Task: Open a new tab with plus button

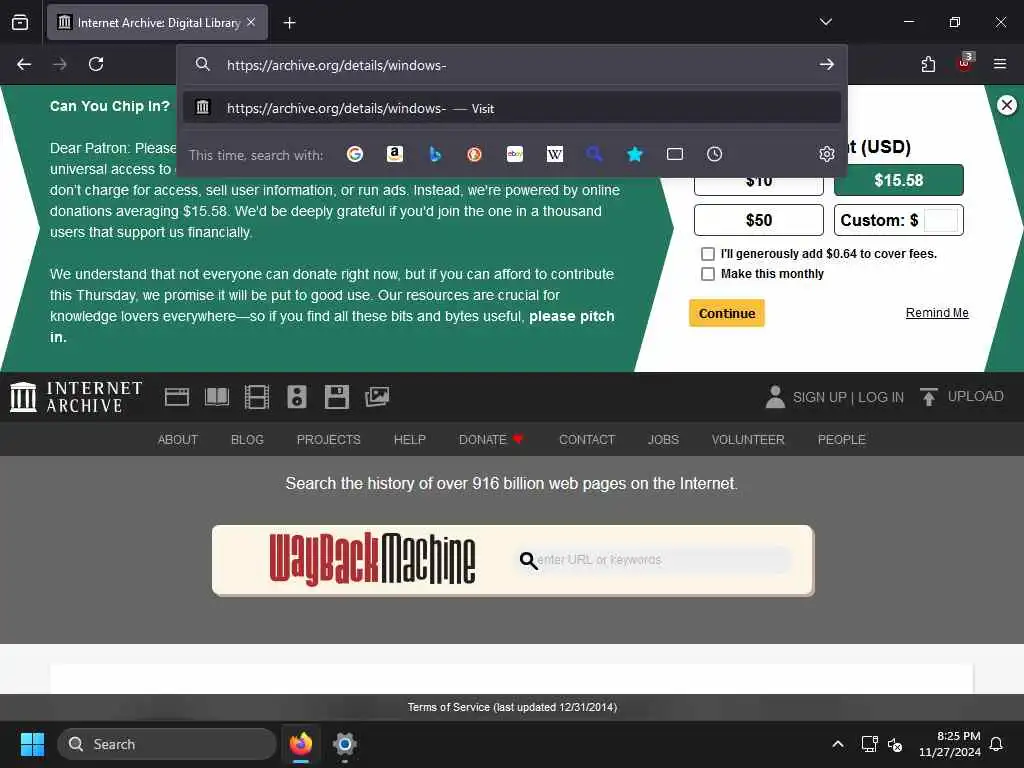Action: pos(289,23)
